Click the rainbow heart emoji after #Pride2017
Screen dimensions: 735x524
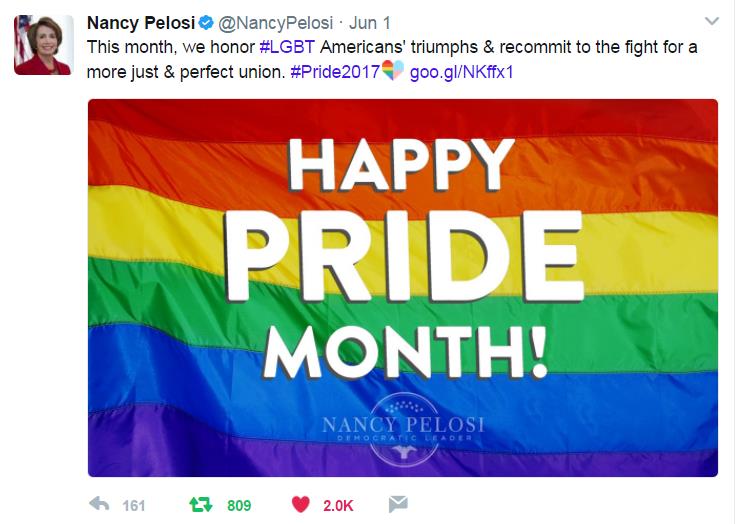393,73
